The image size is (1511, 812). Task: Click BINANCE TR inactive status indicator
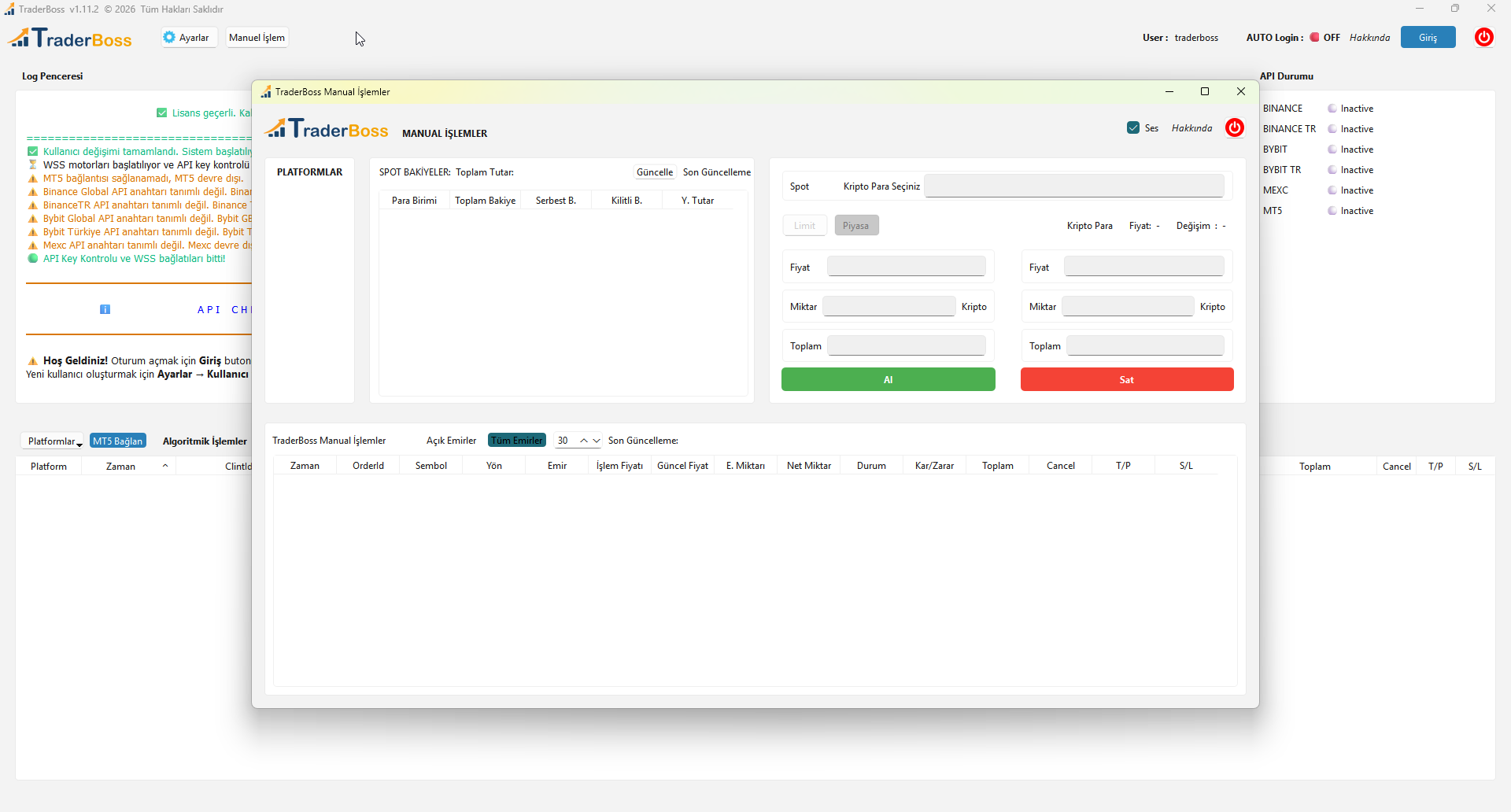[1332, 129]
